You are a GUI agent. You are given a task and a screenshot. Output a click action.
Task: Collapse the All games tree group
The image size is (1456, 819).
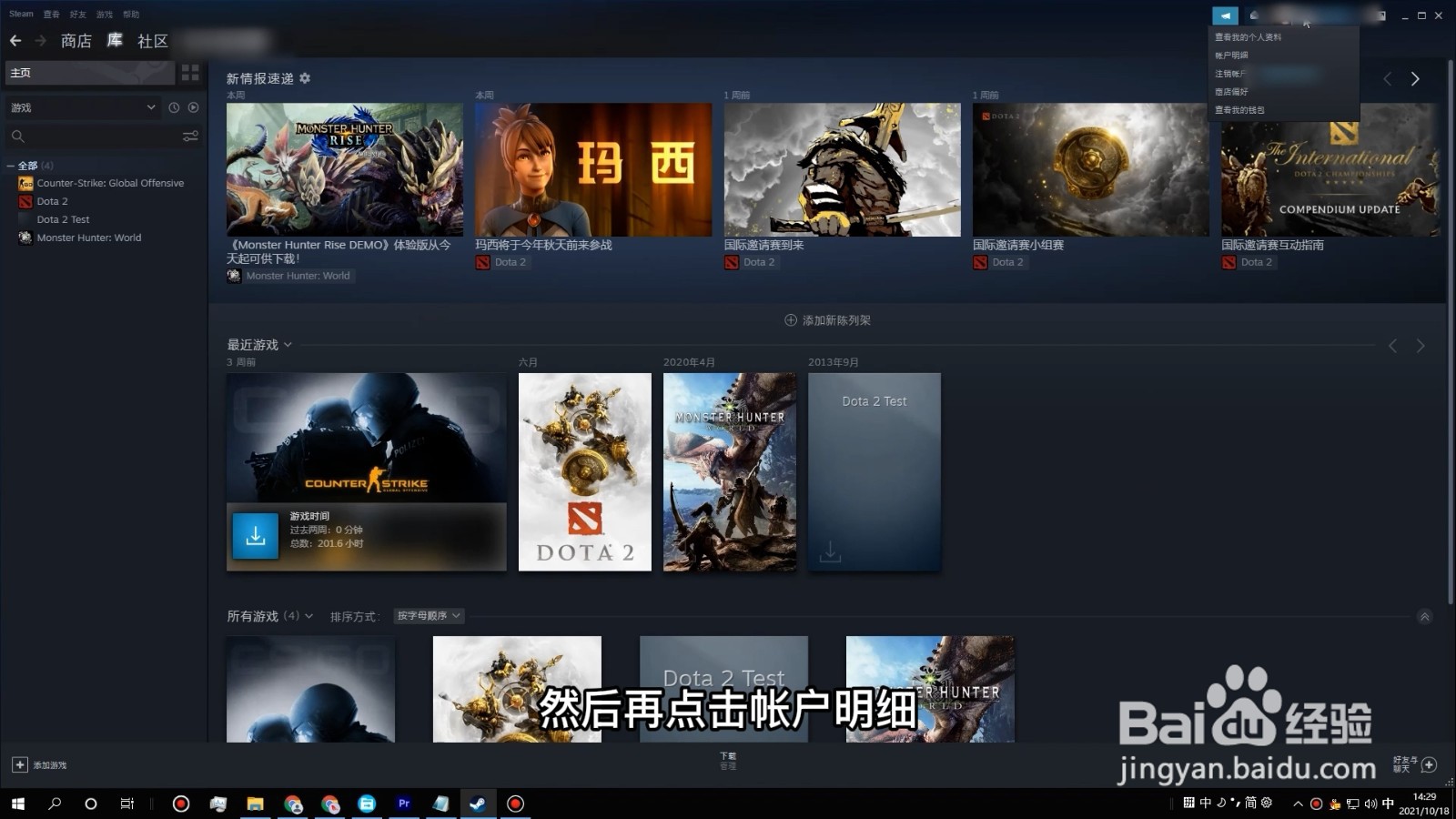point(11,166)
